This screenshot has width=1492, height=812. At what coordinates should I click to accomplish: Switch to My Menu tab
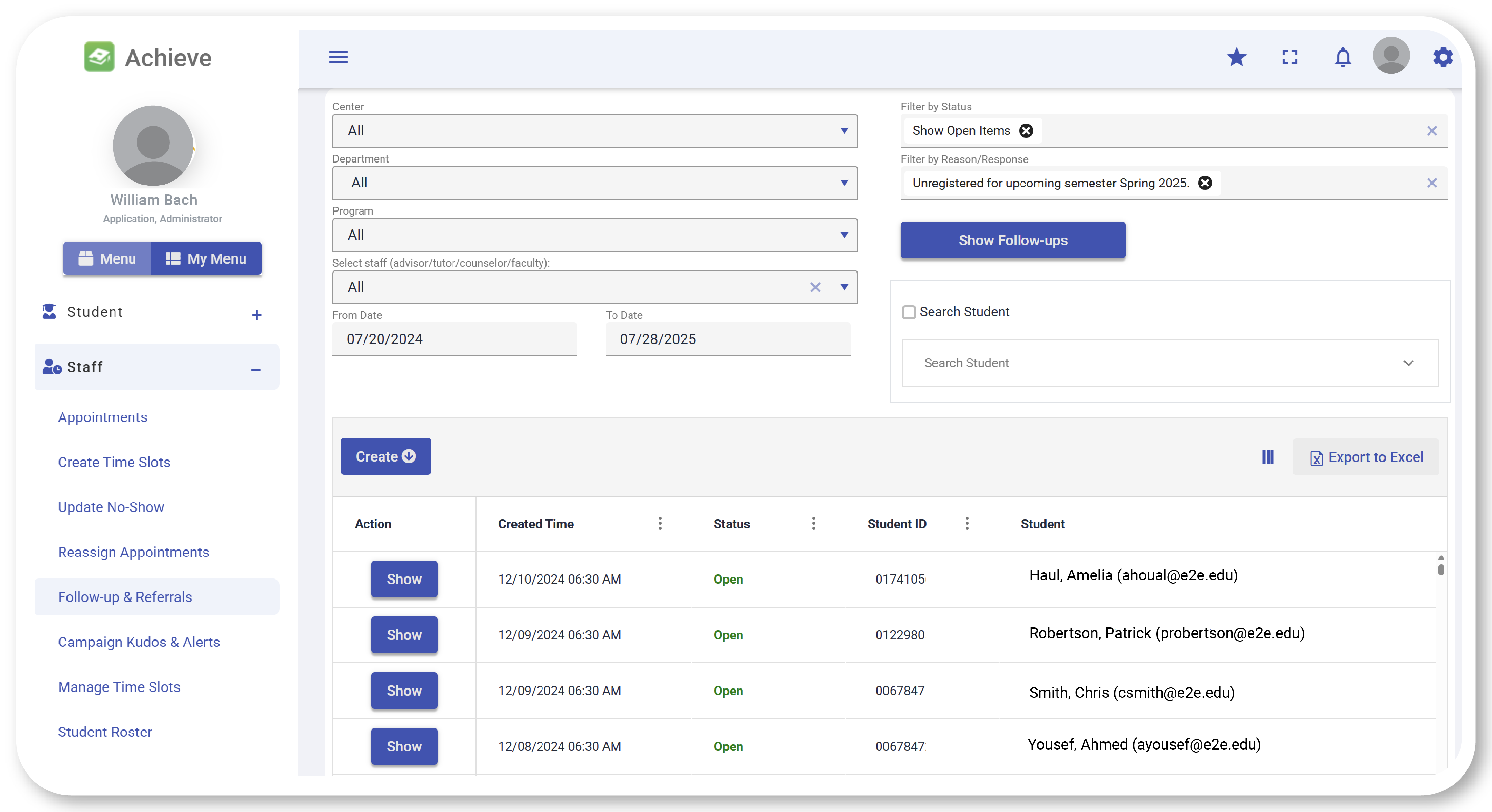click(206, 259)
